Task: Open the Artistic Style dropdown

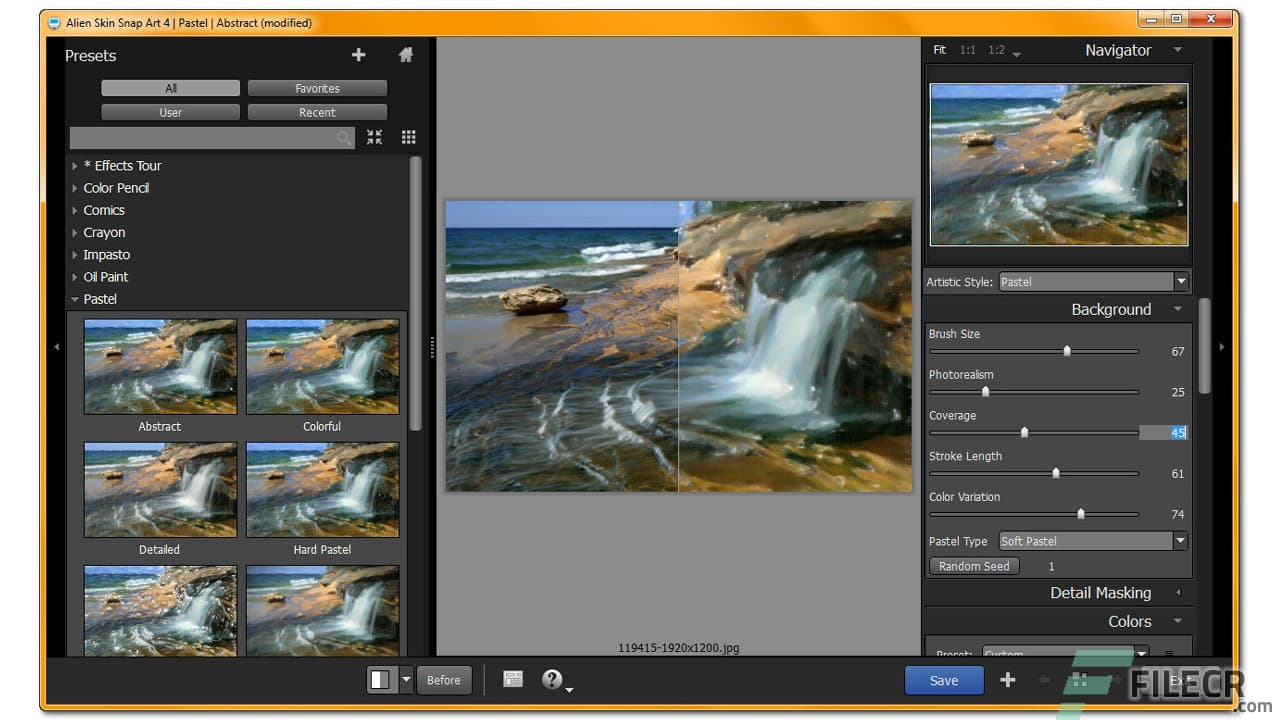Action: click(x=1093, y=282)
